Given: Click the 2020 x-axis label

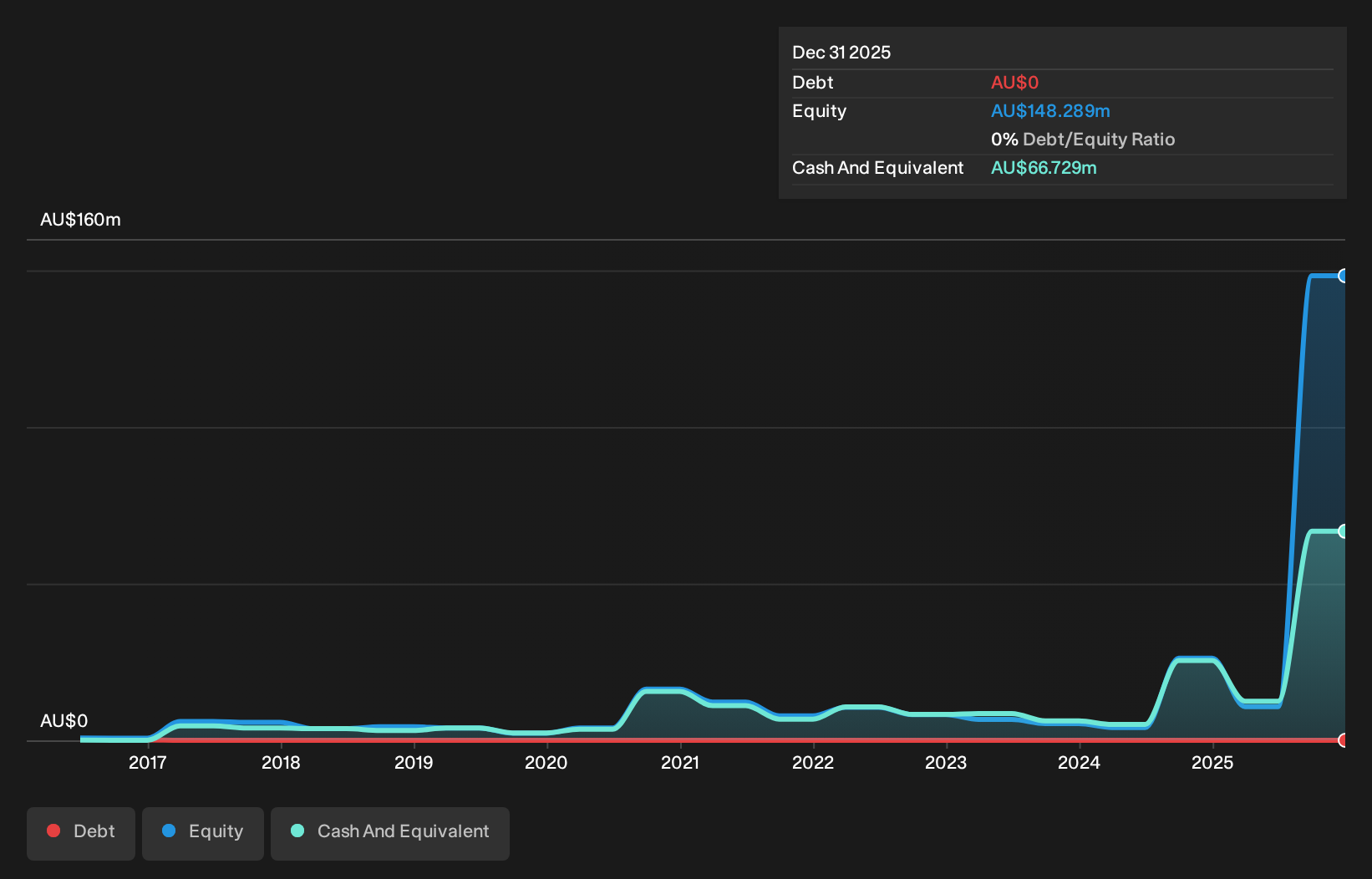Looking at the screenshot, I should [x=546, y=762].
